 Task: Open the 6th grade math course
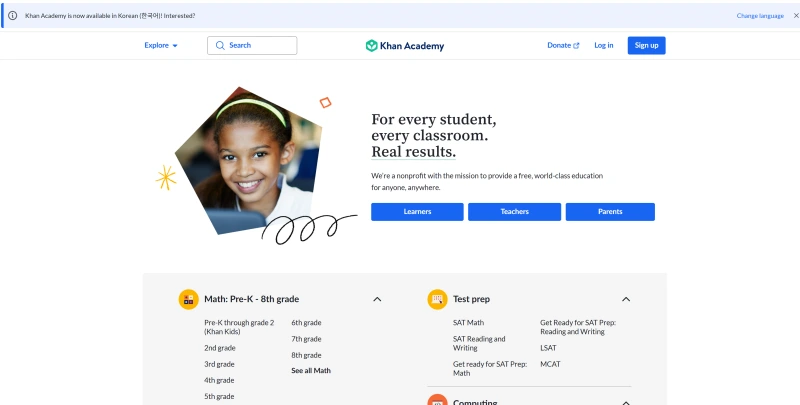306,322
